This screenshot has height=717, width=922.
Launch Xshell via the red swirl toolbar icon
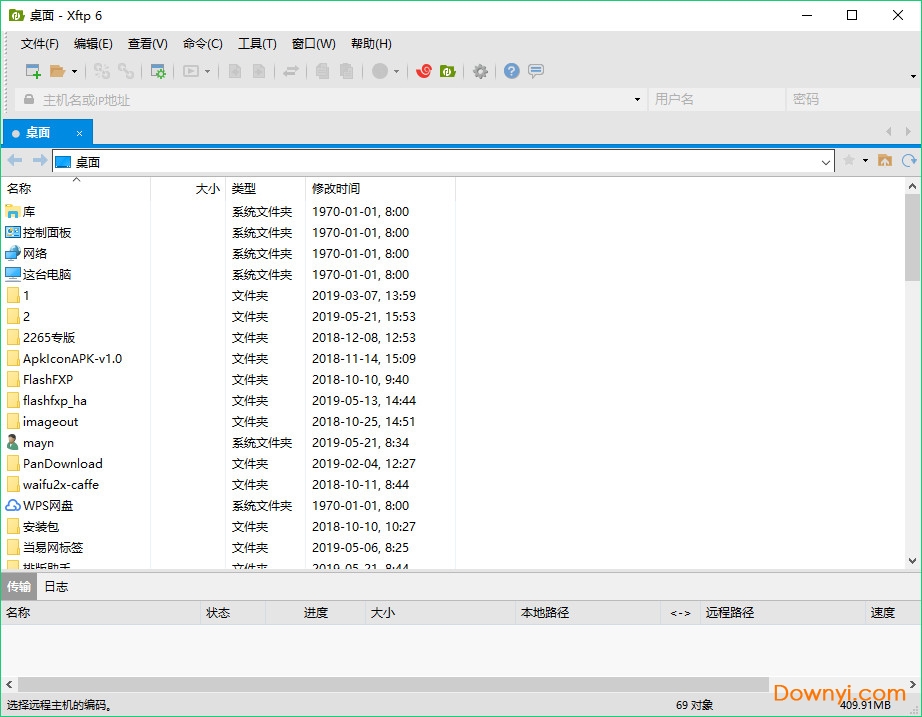point(425,71)
